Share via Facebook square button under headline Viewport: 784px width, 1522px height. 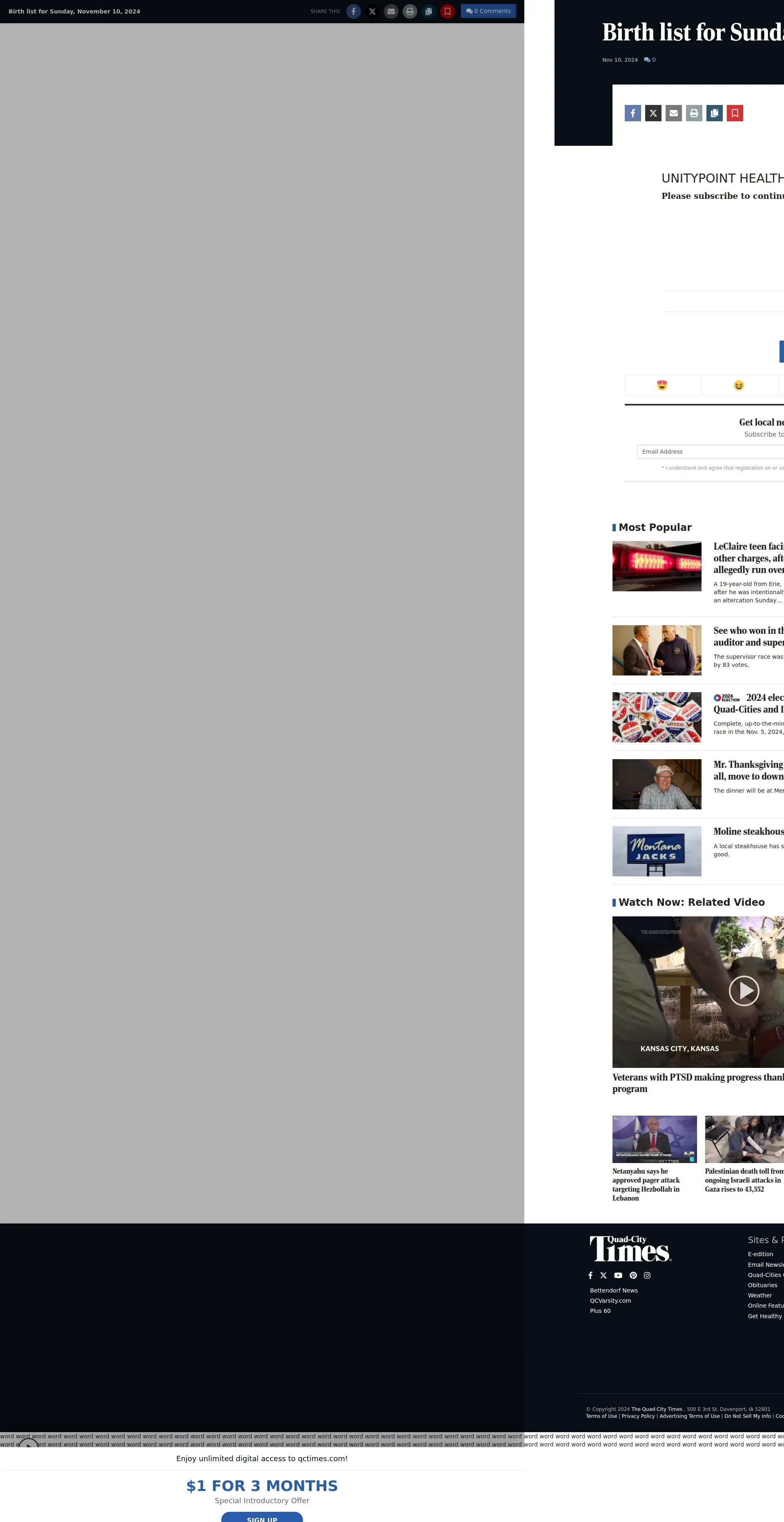click(x=632, y=113)
